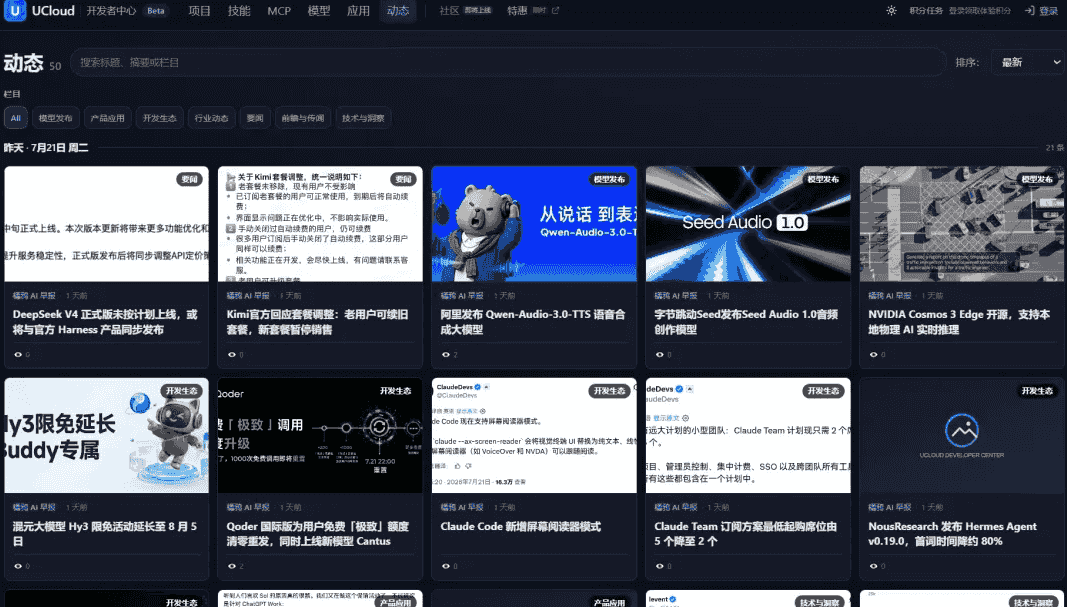Filter by 要闻 category
This screenshot has width=1067, height=607.
(255, 118)
